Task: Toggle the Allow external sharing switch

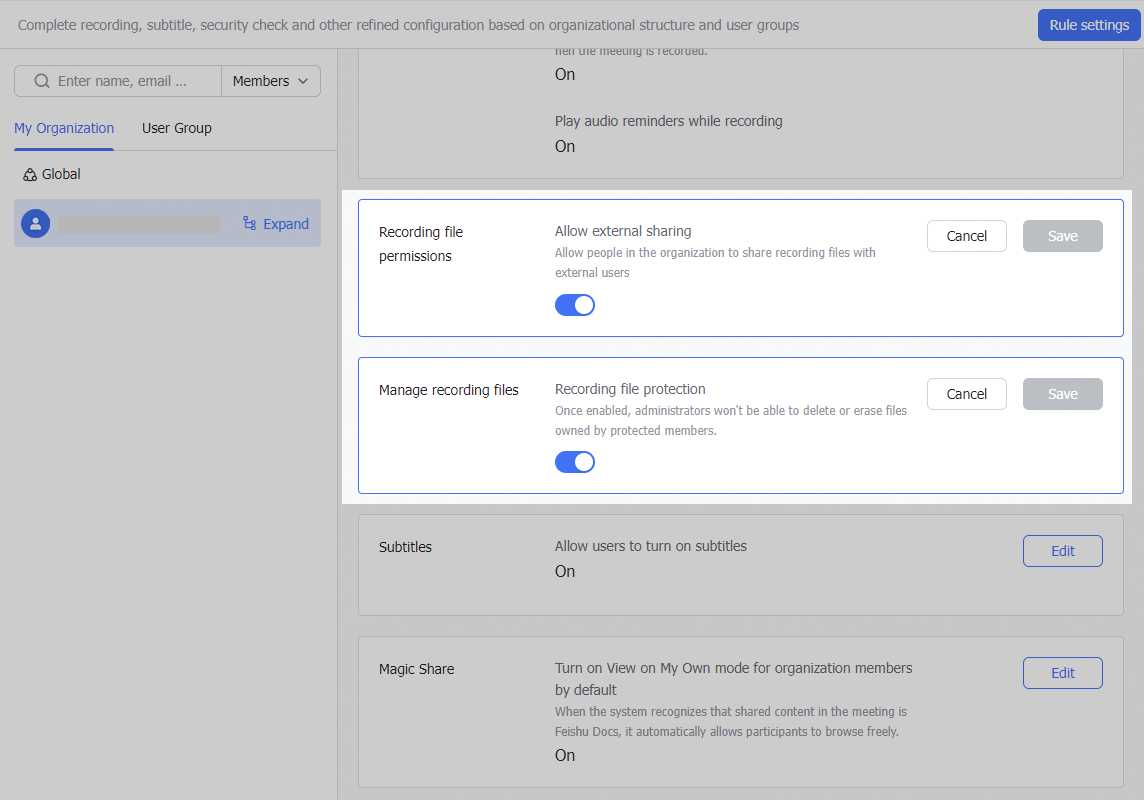Action: coord(575,305)
